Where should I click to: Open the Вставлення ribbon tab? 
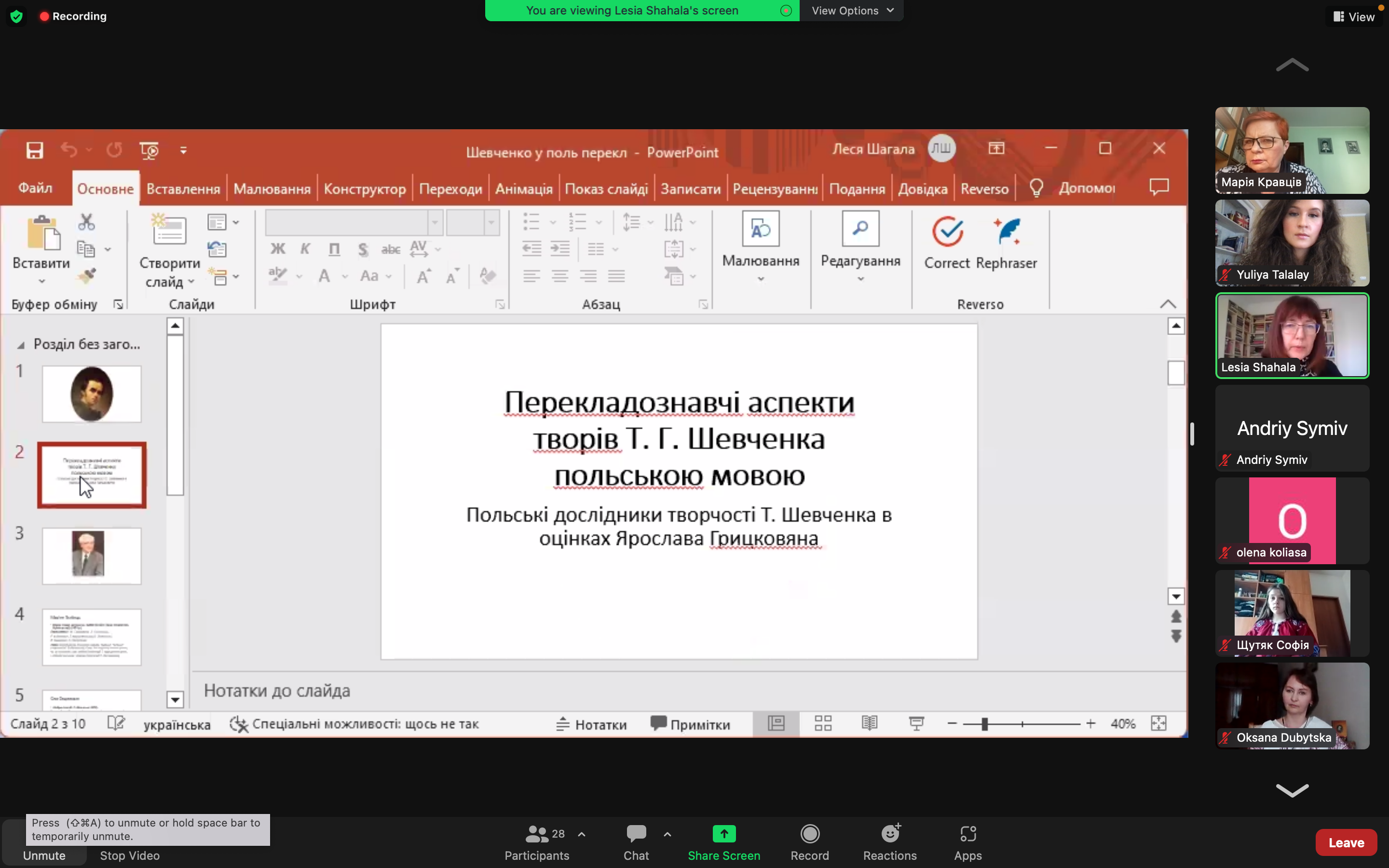183,189
